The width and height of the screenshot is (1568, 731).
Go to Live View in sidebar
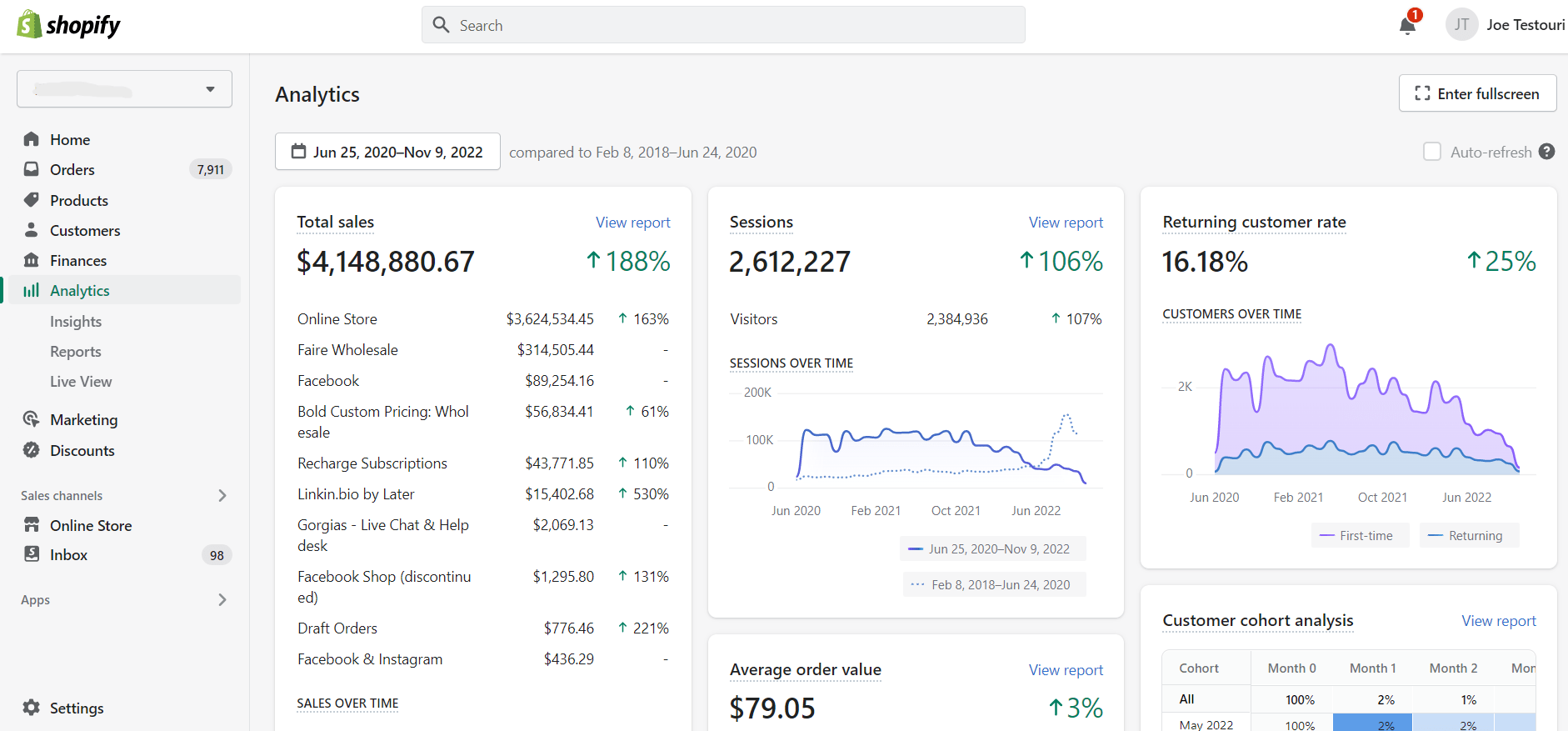[x=81, y=382]
